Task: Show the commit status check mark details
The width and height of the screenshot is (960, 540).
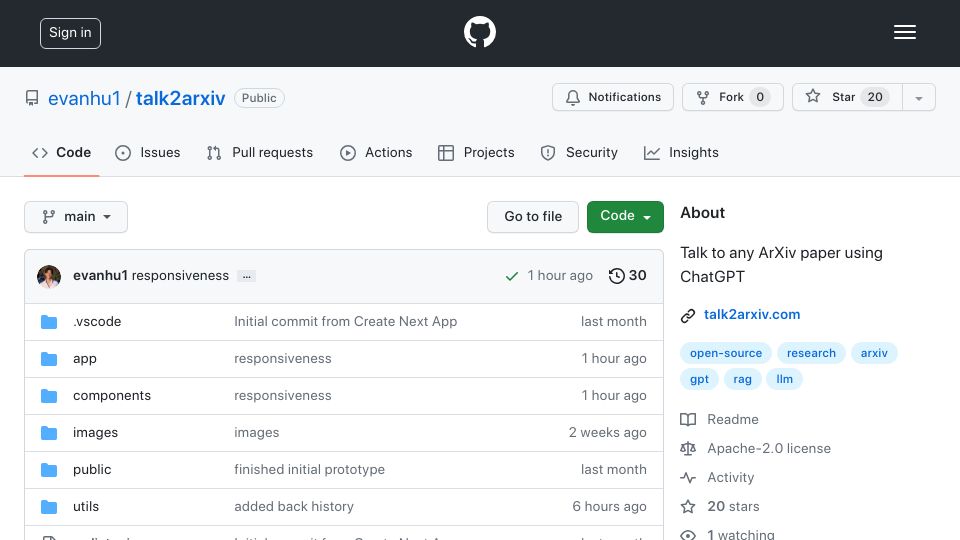Action: [512, 276]
